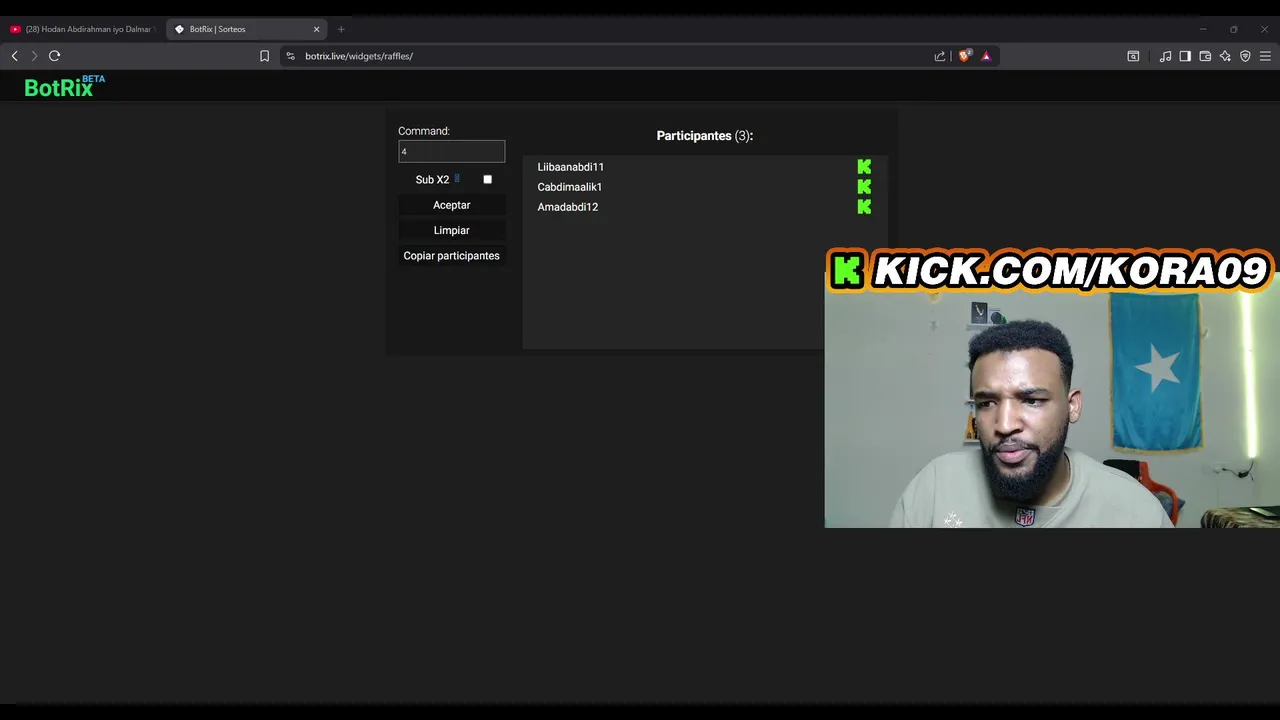Click Kick icon beside Liibaanabdi11

(x=864, y=167)
